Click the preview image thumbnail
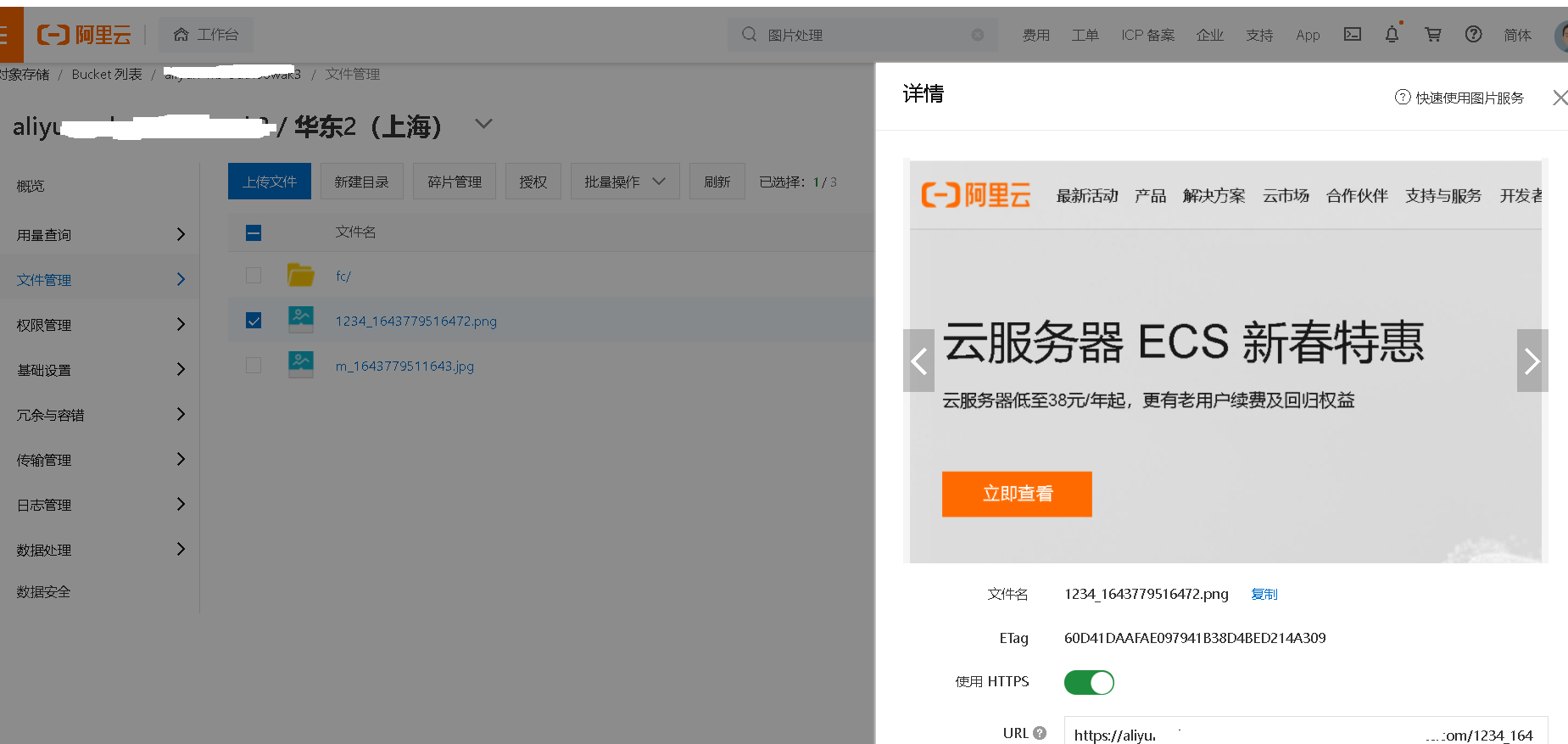 tap(1225, 361)
